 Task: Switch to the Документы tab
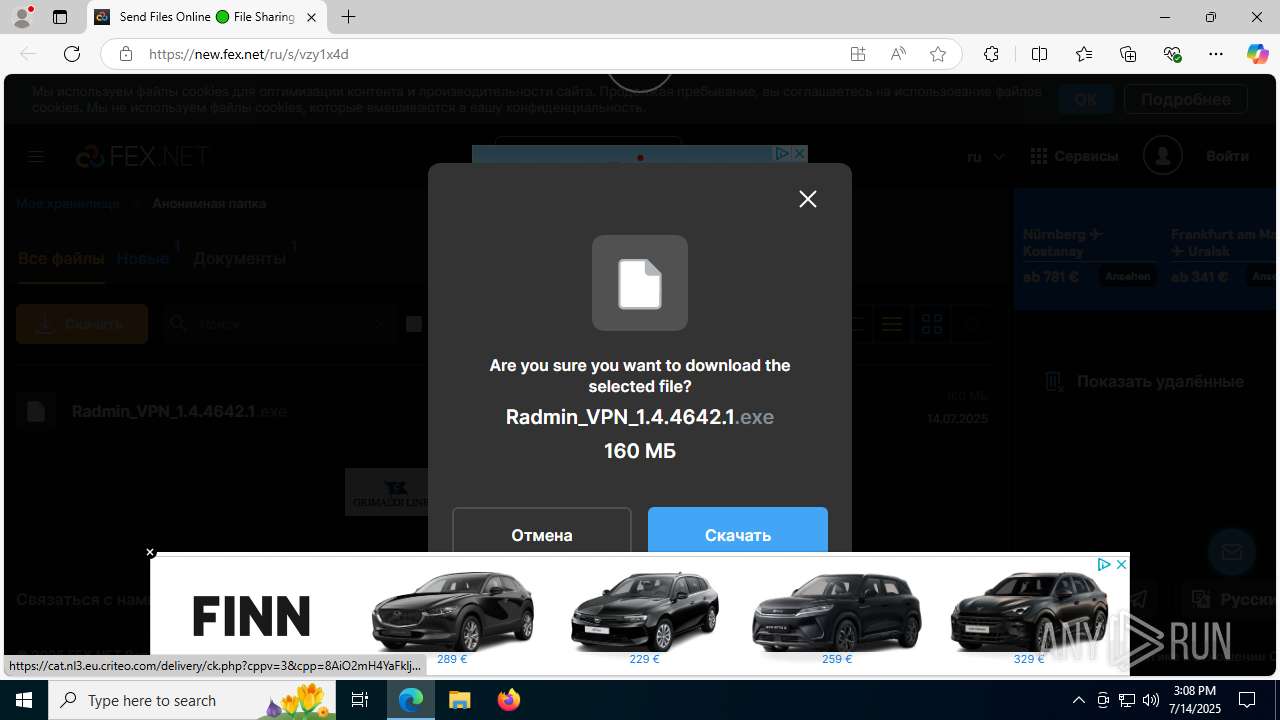pos(239,258)
